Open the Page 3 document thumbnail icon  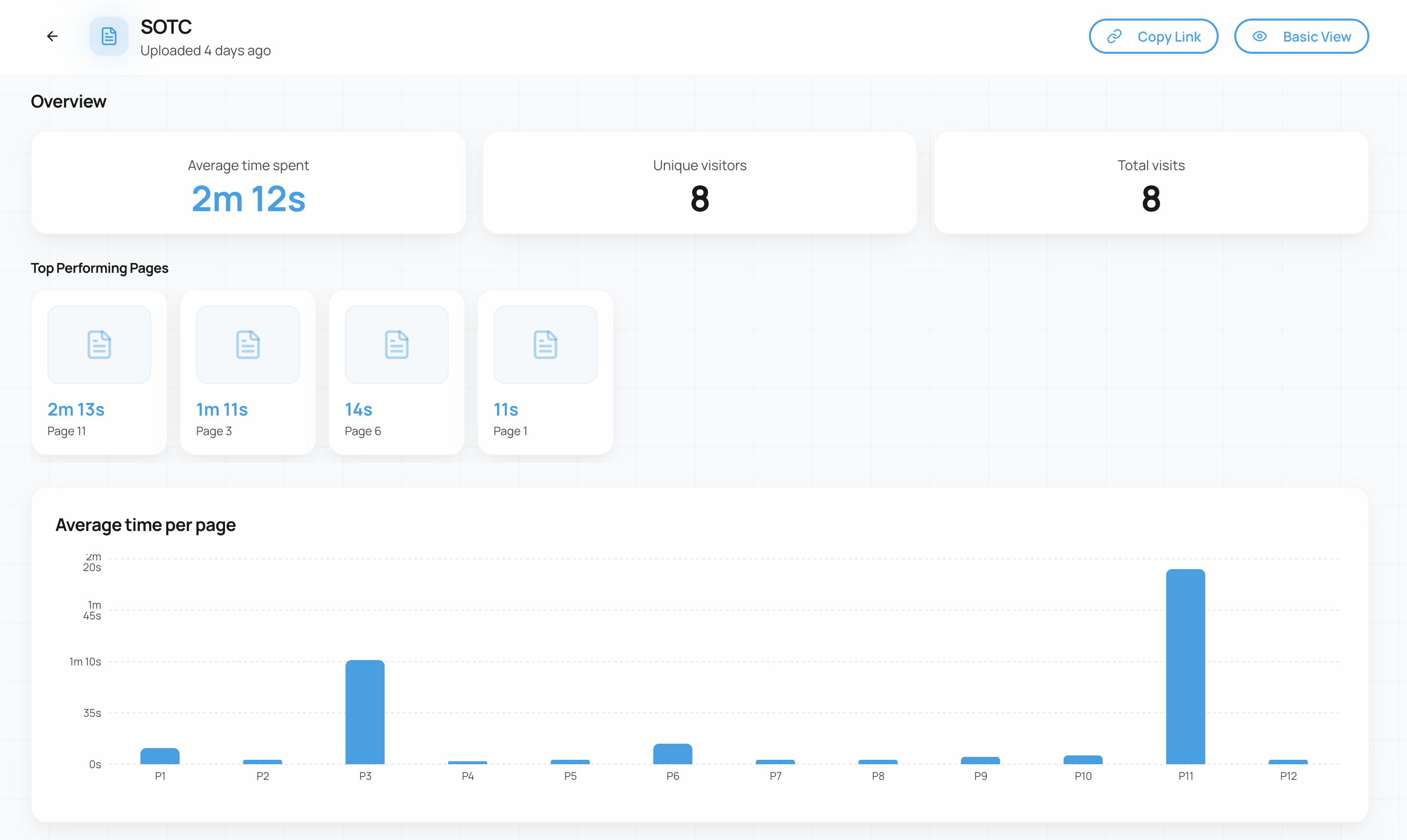(x=248, y=344)
